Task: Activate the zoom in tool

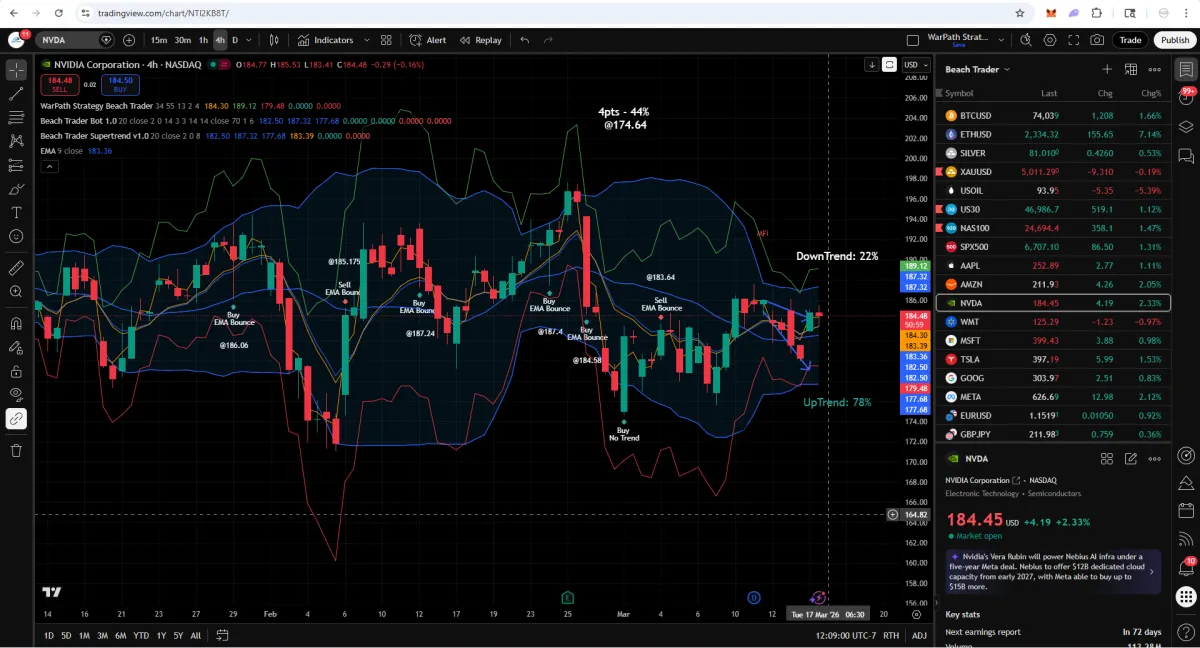Action: pos(16,292)
